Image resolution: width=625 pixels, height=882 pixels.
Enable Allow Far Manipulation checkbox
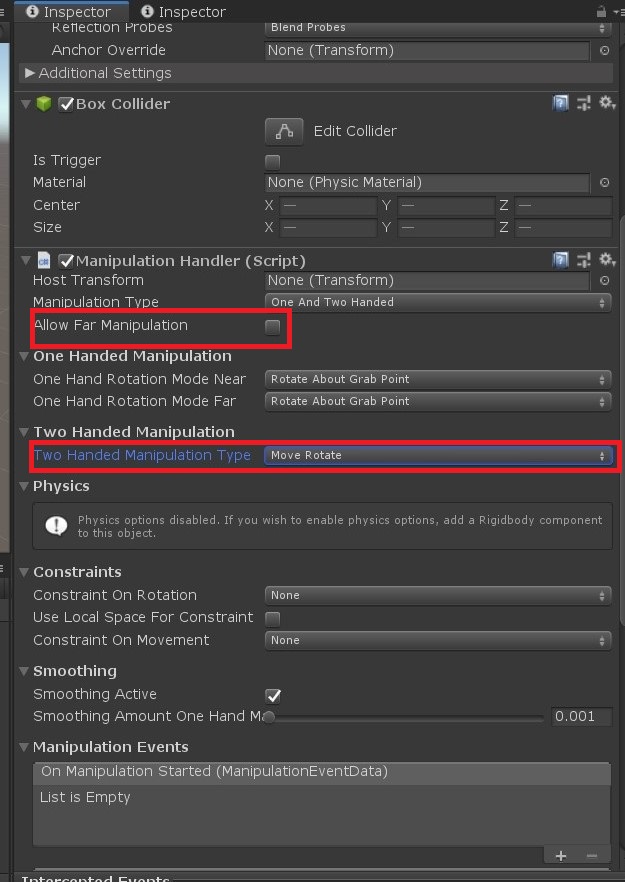pyautogui.click(x=273, y=327)
